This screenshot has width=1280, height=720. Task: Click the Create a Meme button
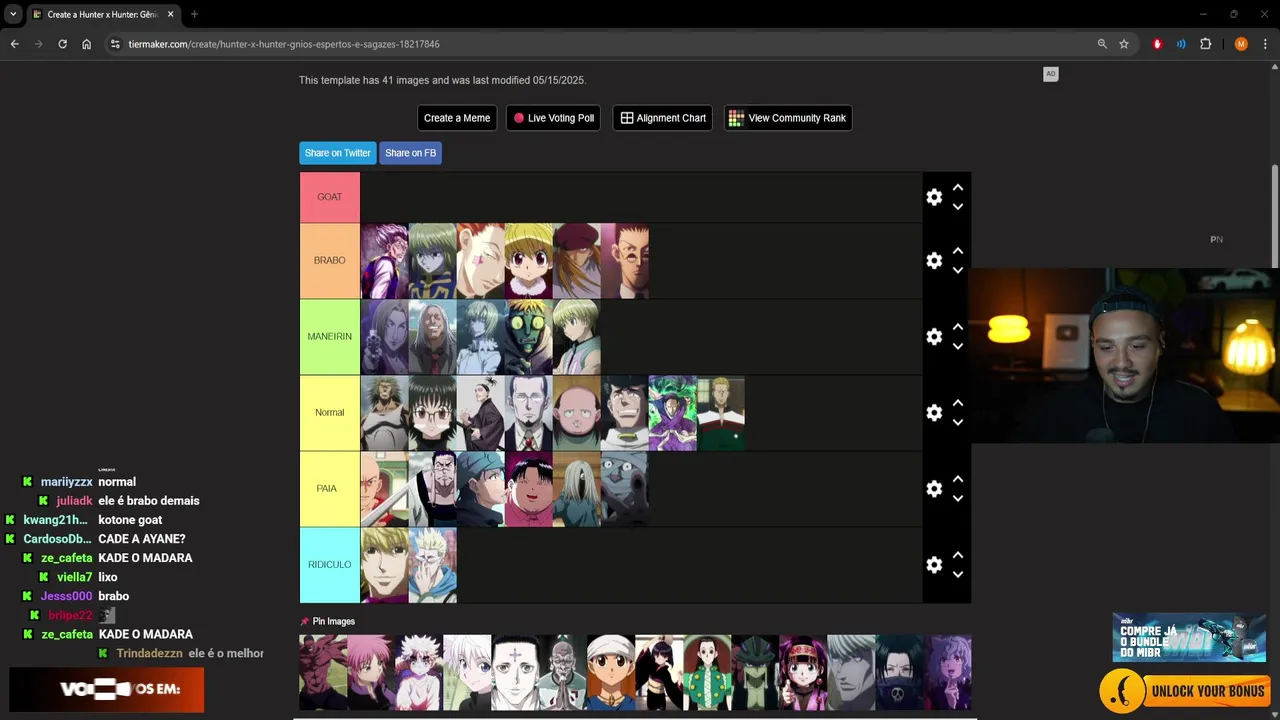click(x=457, y=118)
